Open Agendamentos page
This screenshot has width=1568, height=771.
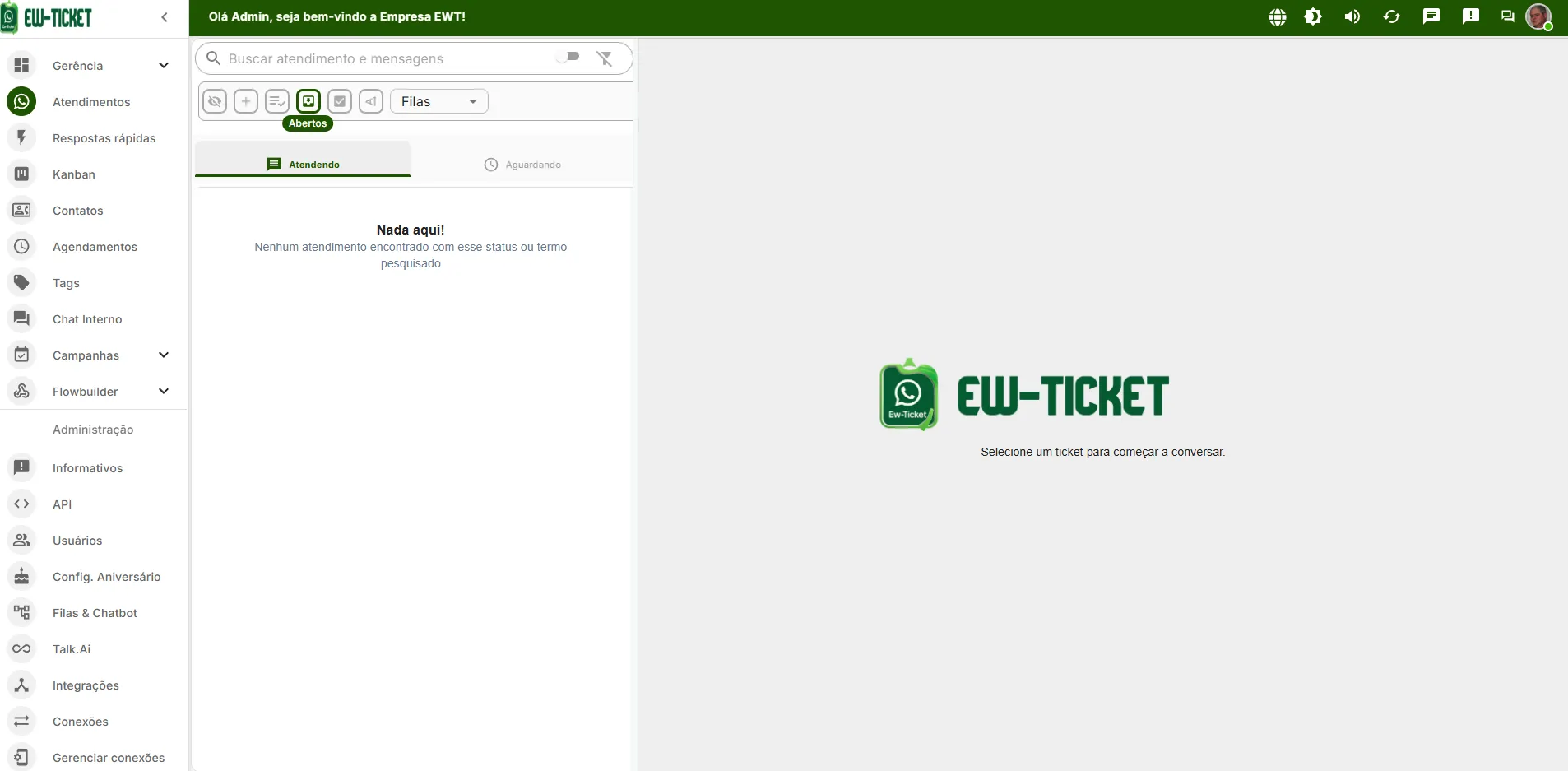(94, 247)
